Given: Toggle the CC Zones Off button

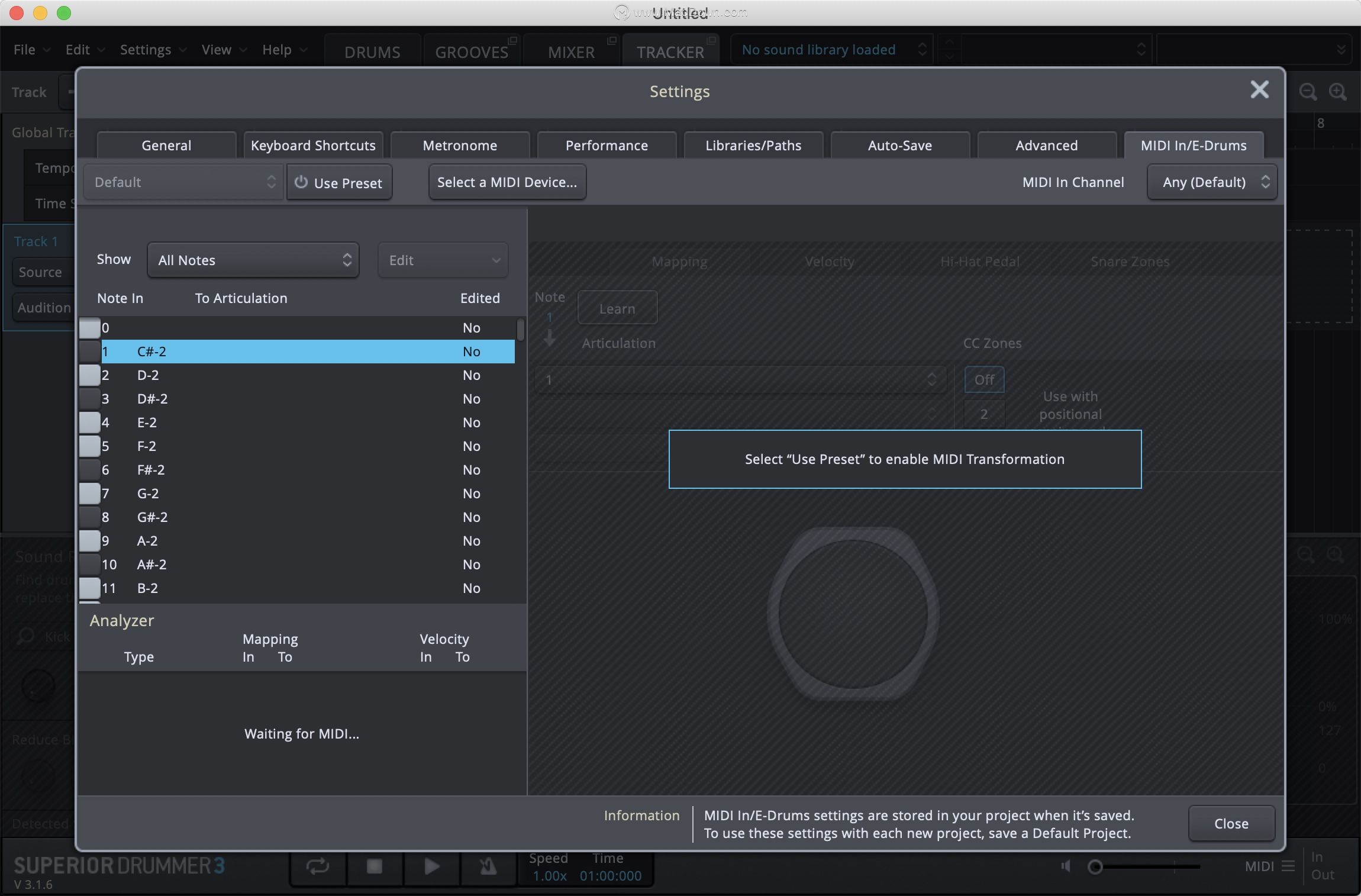Looking at the screenshot, I should click(x=984, y=380).
